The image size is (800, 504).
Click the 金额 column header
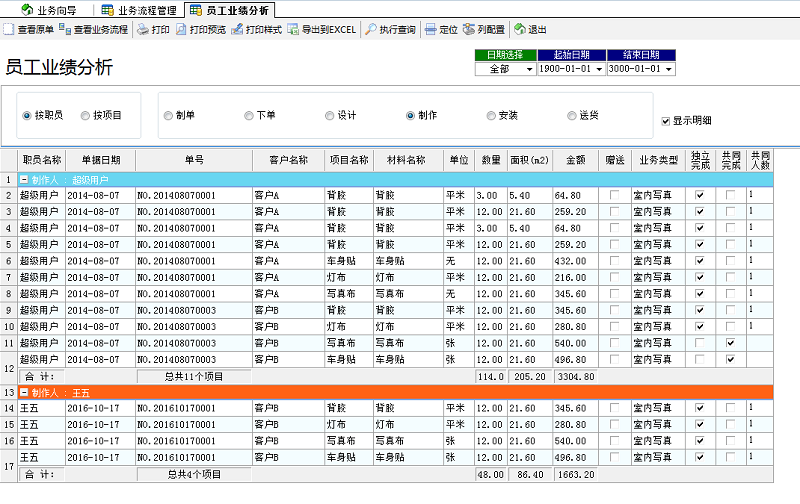(x=576, y=160)
